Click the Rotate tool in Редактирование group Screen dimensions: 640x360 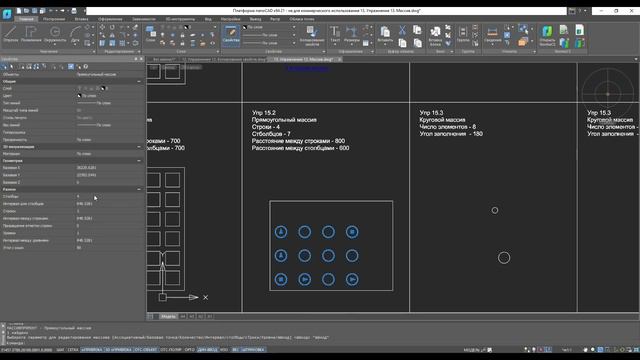112,27
